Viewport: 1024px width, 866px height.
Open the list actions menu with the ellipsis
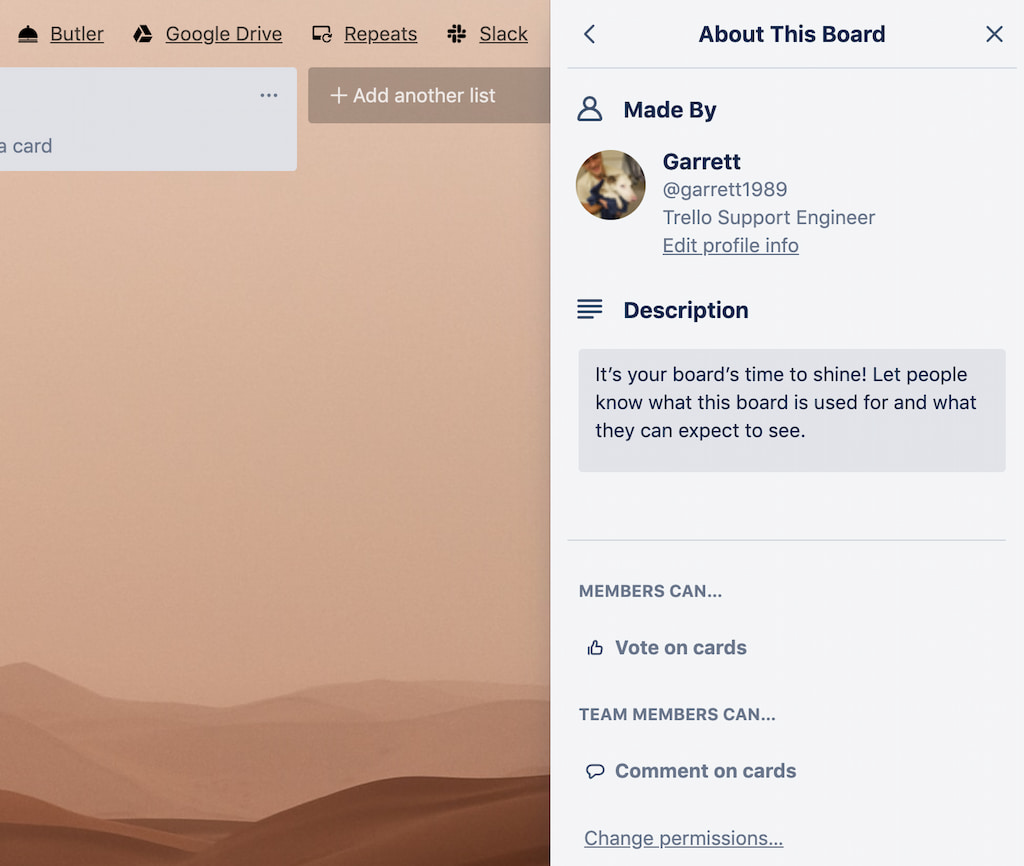[x=268, y=95]
